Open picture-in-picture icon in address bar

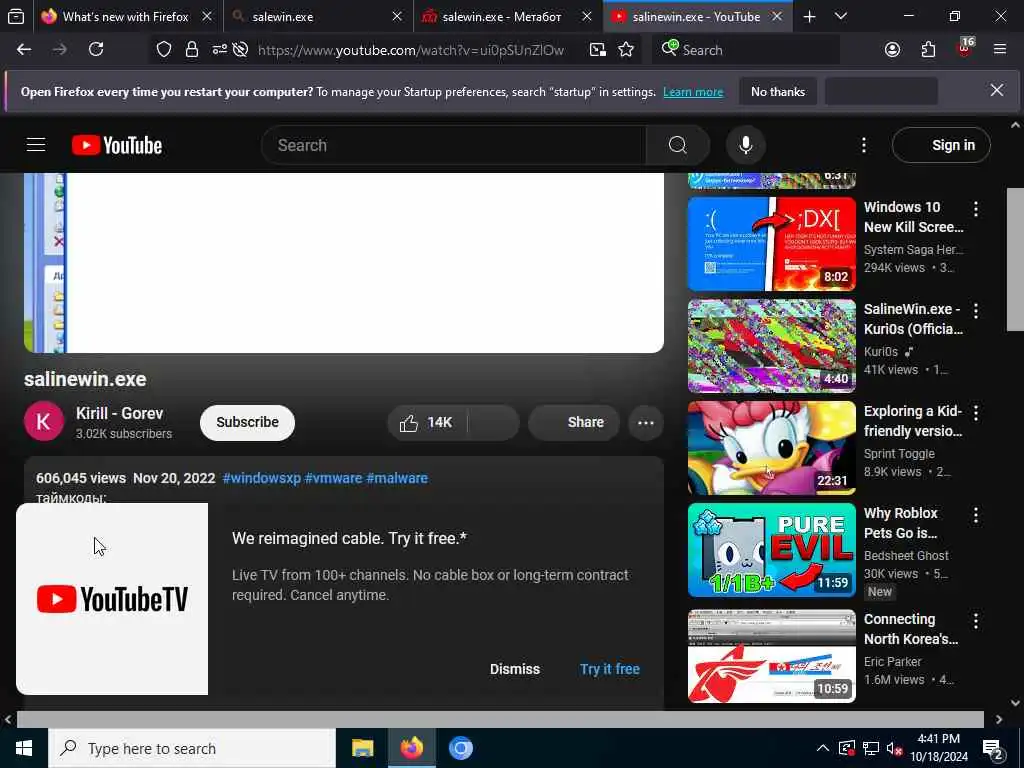click(598, 50)
